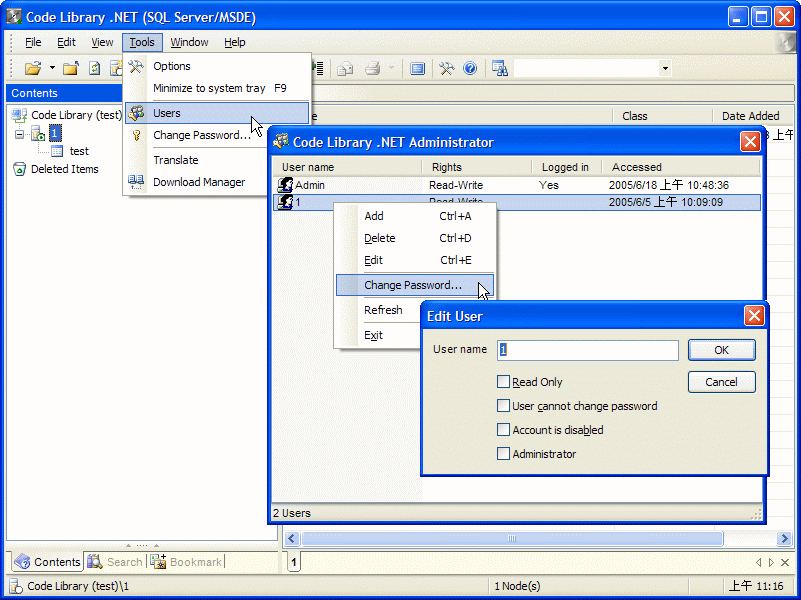801x600 pixels.
Task: Click the Admin user icon
Action: click(x=285, y=185)
